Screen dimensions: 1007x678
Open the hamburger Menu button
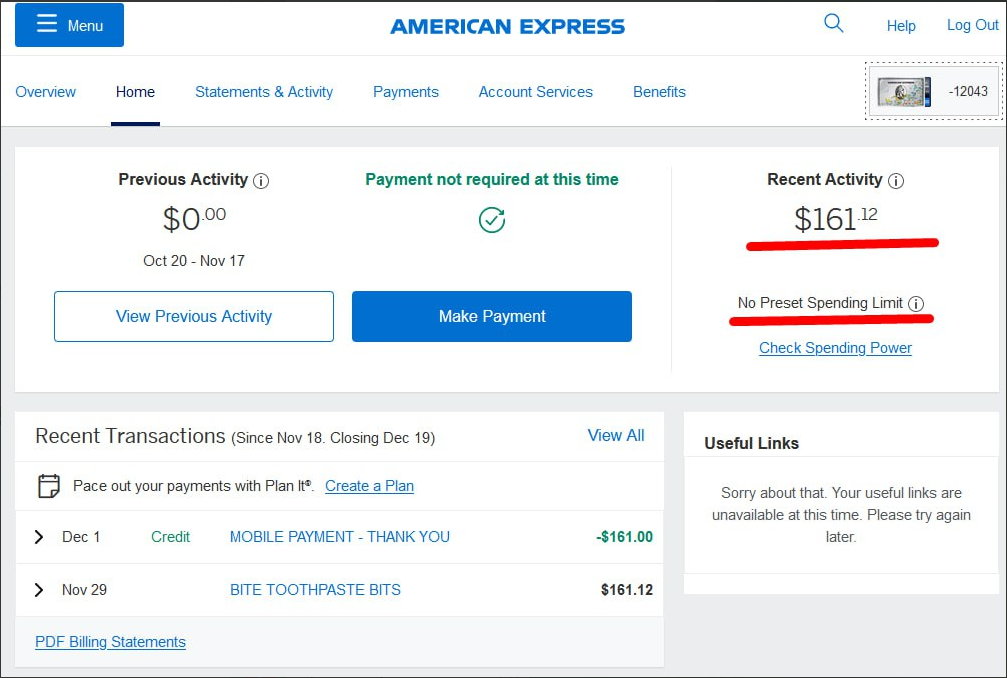coord(69,25)
